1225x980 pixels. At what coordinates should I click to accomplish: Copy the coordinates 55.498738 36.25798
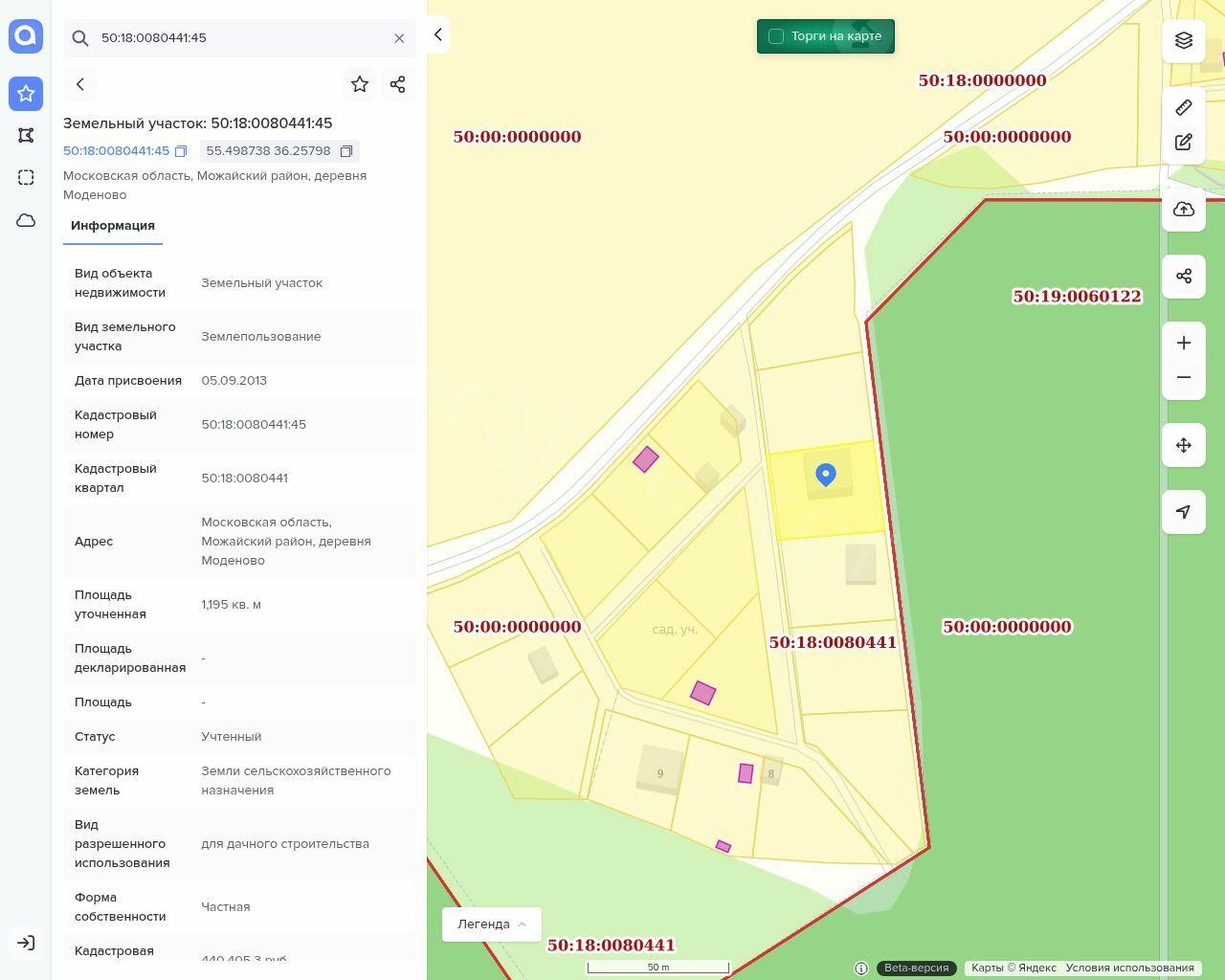tap(346, 151)
